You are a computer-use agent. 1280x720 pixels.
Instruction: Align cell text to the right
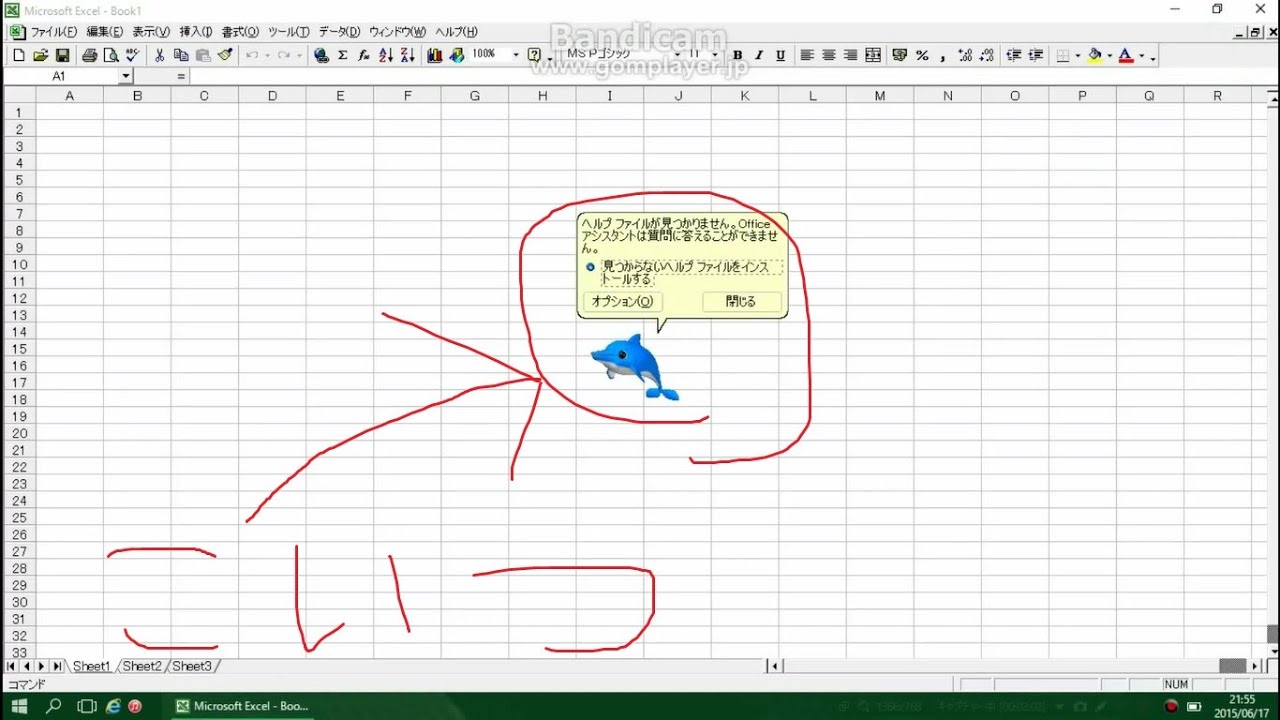tap(851, 56)
